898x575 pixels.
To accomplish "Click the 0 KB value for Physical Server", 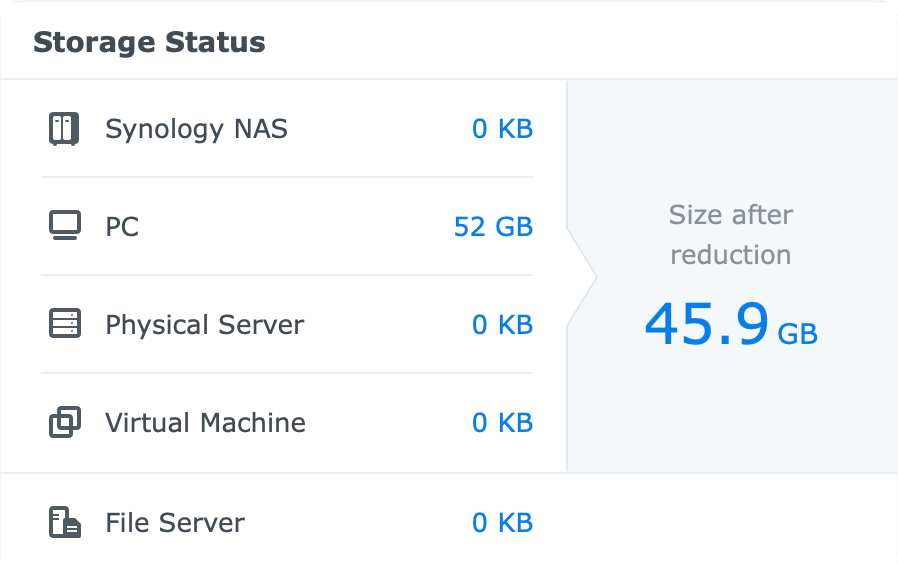I will 502,325.
